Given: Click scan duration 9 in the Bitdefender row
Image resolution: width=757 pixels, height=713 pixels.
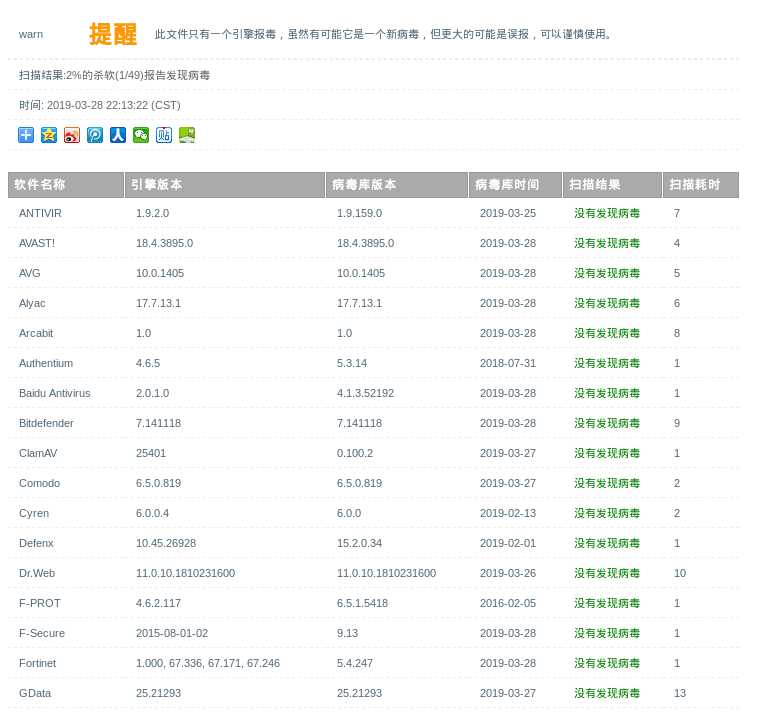Looking at the screenshot, I should tap(677, 423).
